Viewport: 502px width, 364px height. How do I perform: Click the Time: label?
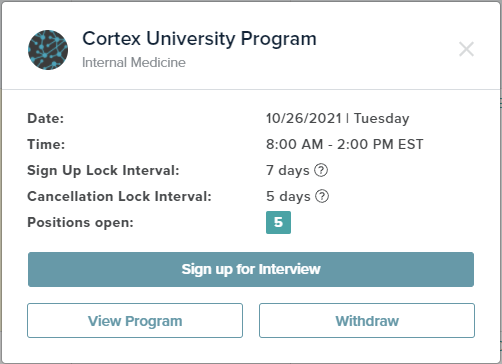46,144
